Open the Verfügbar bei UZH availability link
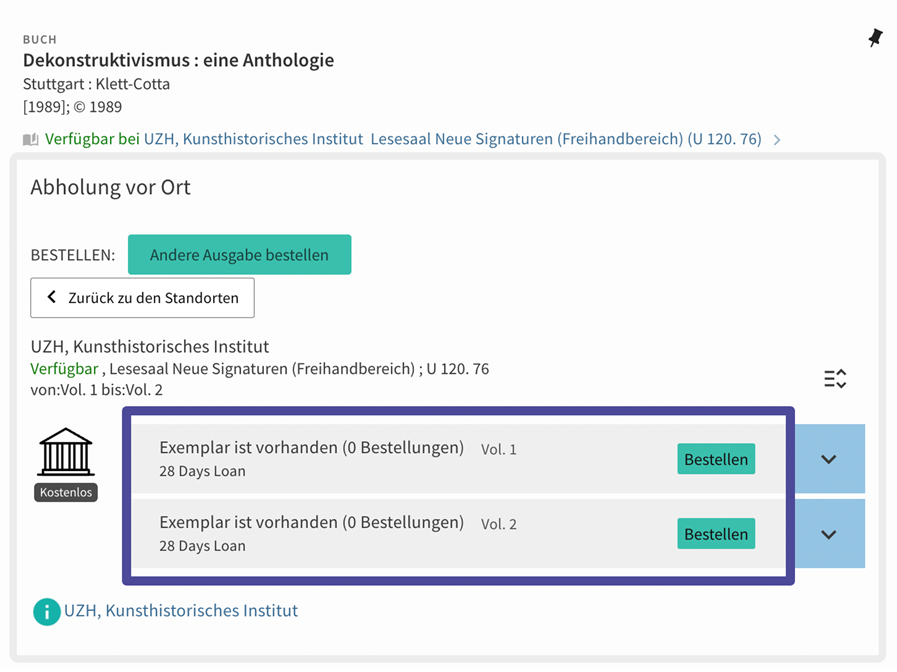897x672 pixels. 400,140
